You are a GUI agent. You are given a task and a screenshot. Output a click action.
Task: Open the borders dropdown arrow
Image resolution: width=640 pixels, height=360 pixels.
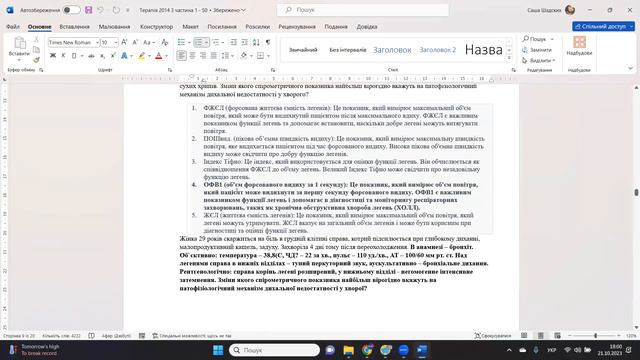coord(269,56)
